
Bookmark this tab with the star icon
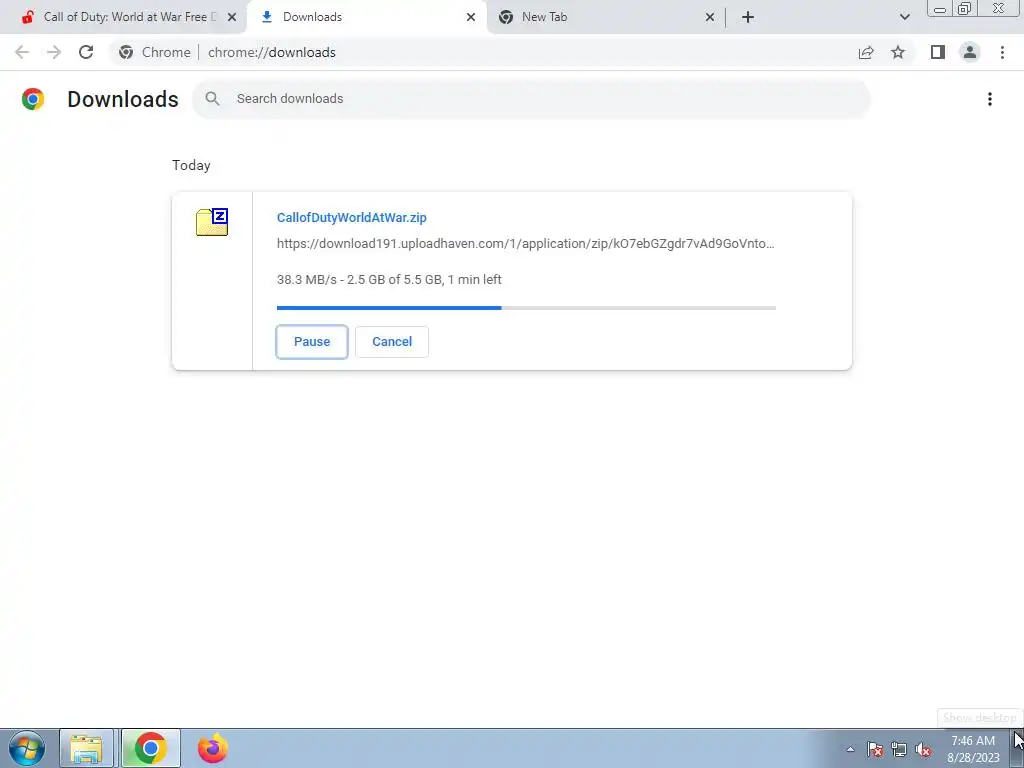pos(898,52)
